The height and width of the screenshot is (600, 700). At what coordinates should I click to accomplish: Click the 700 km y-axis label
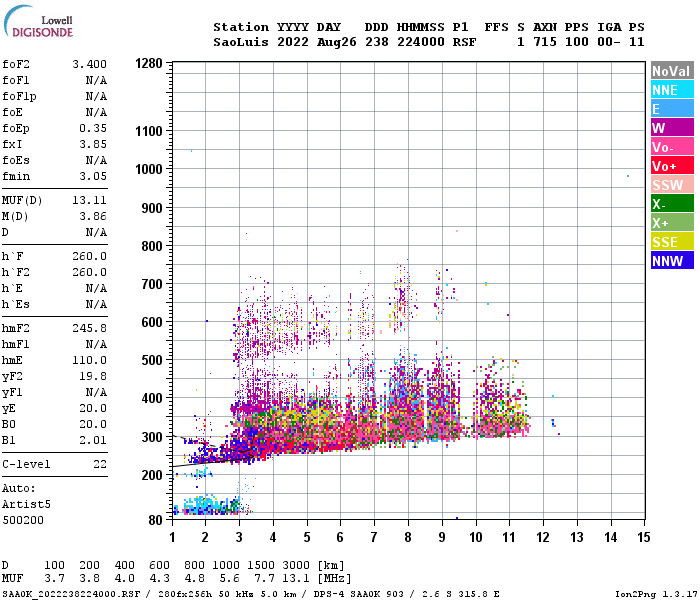pos(152,284)
